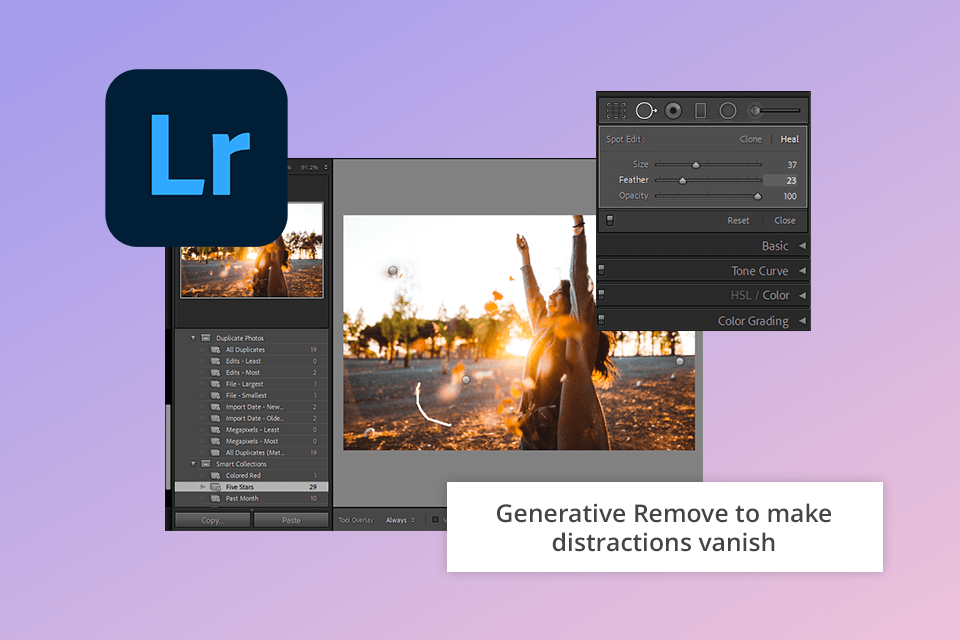The image size is (960, 640).
Task: Click the spot pin at the photo's right edge
Action: pos(680,361)
